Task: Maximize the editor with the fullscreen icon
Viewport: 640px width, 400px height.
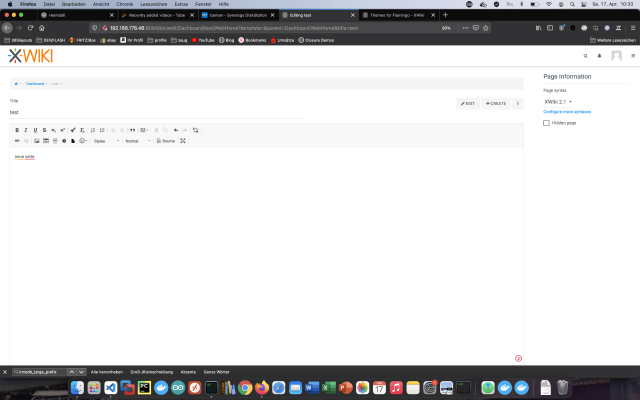Action: (183, 141)
